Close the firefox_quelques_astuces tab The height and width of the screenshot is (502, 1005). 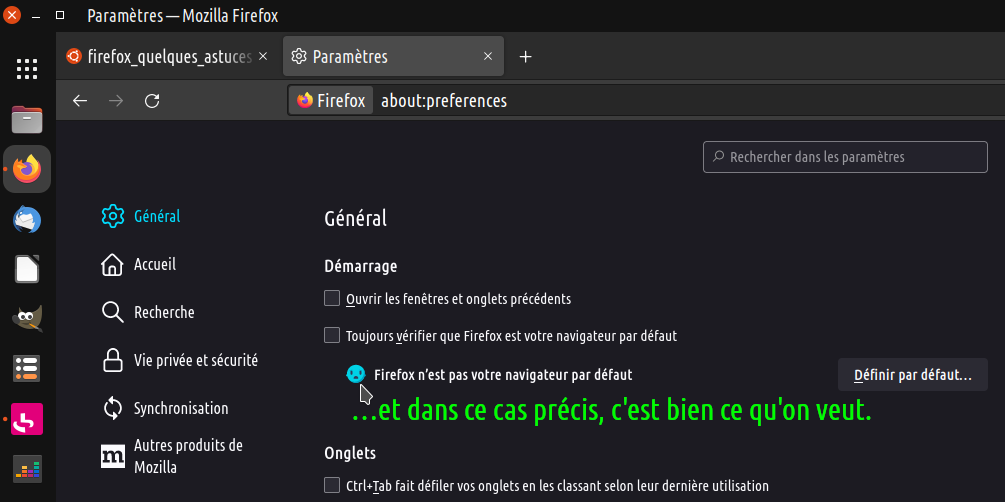click(262, 56)
